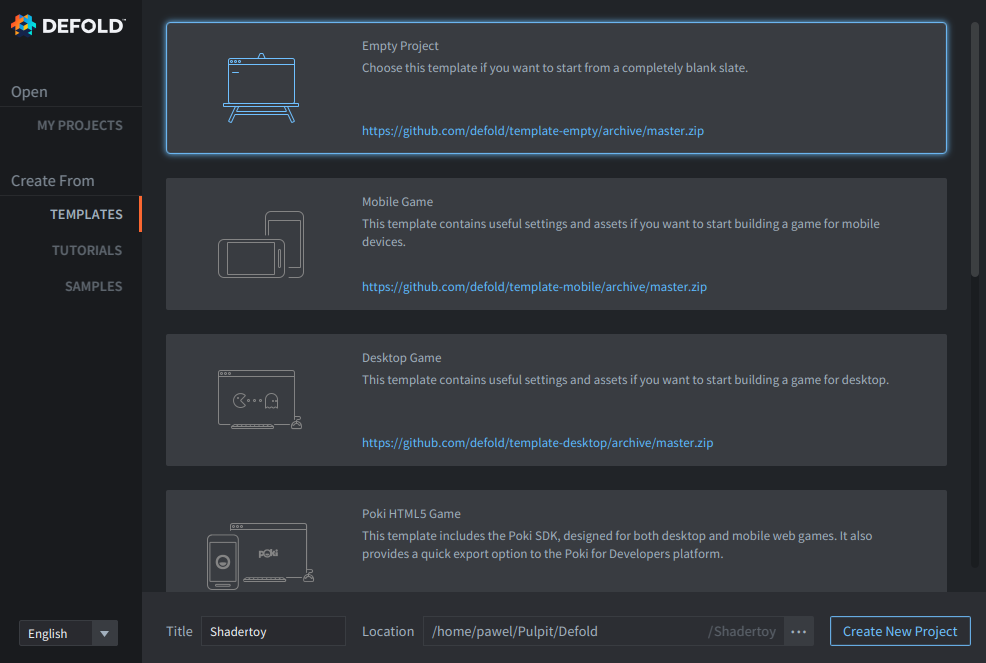Open the English language selector
The height and width of the screenshot is (663, 986).
69,633
